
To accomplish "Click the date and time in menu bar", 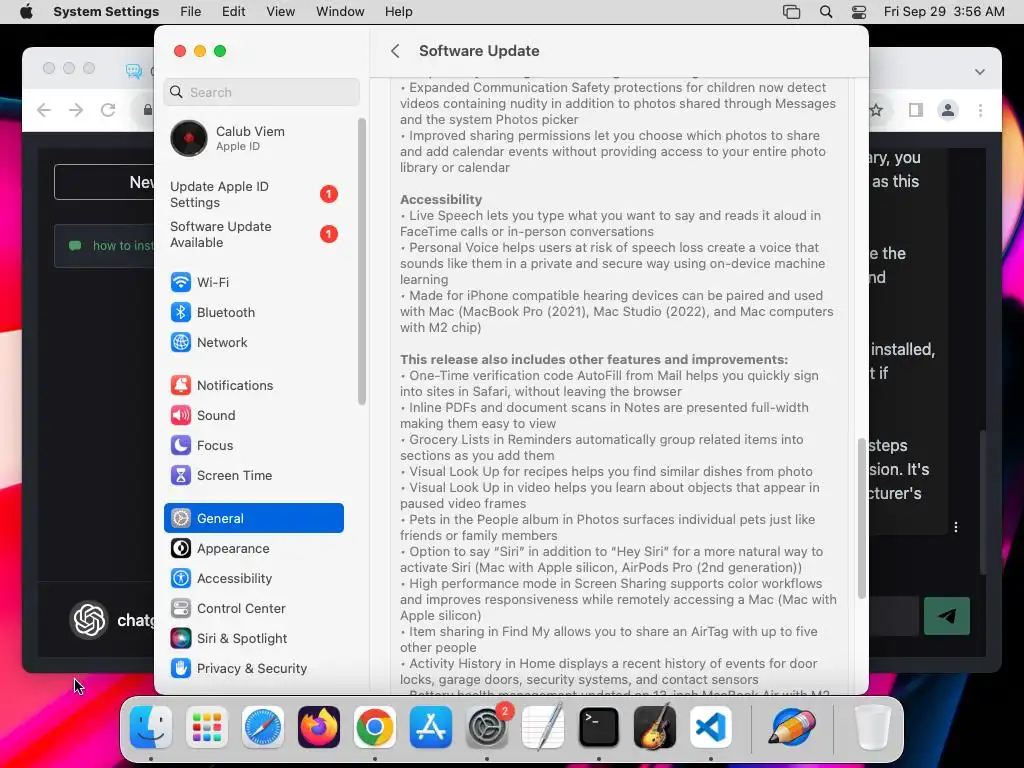I will point(944,12).
